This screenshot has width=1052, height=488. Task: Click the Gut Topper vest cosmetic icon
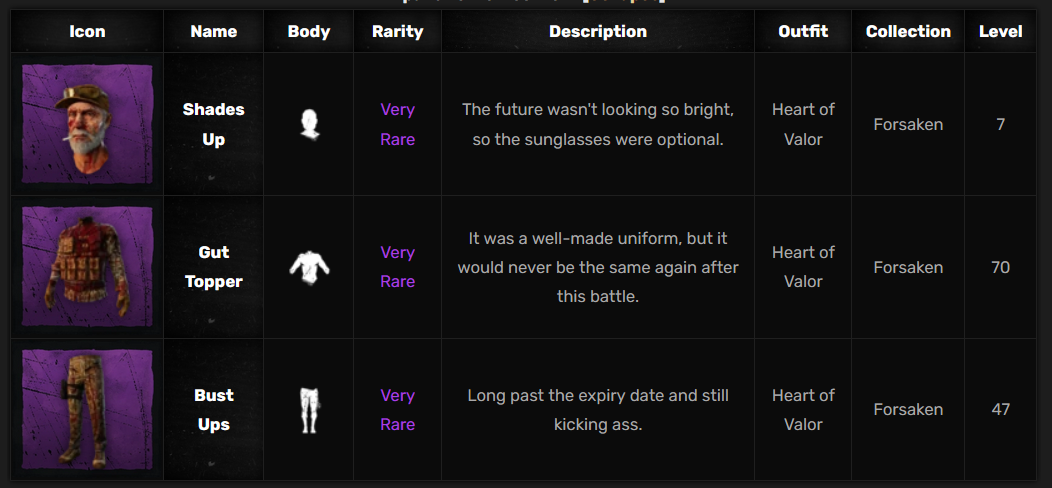click(87, 266)
